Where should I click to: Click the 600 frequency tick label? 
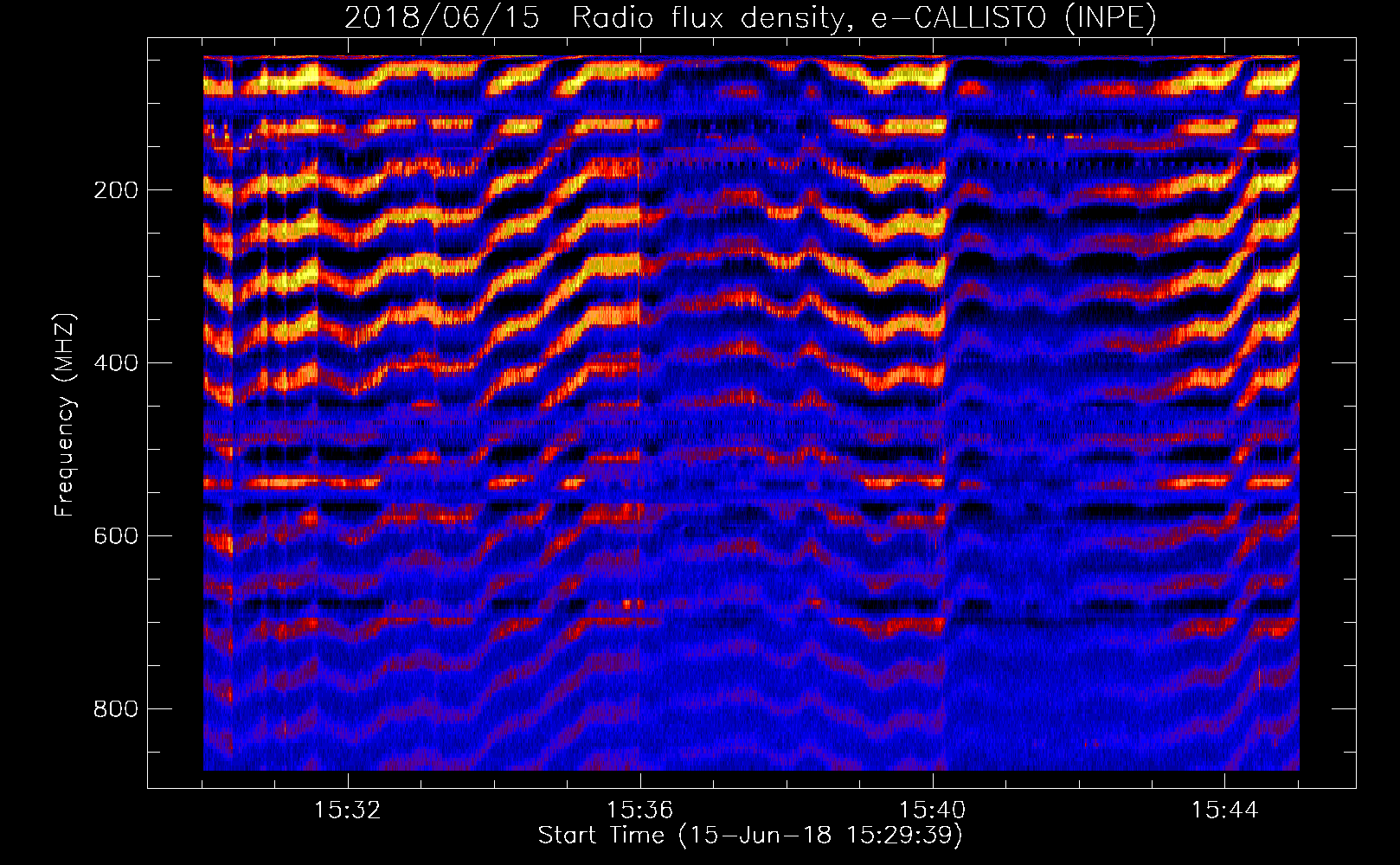click(x=115, y=536)
